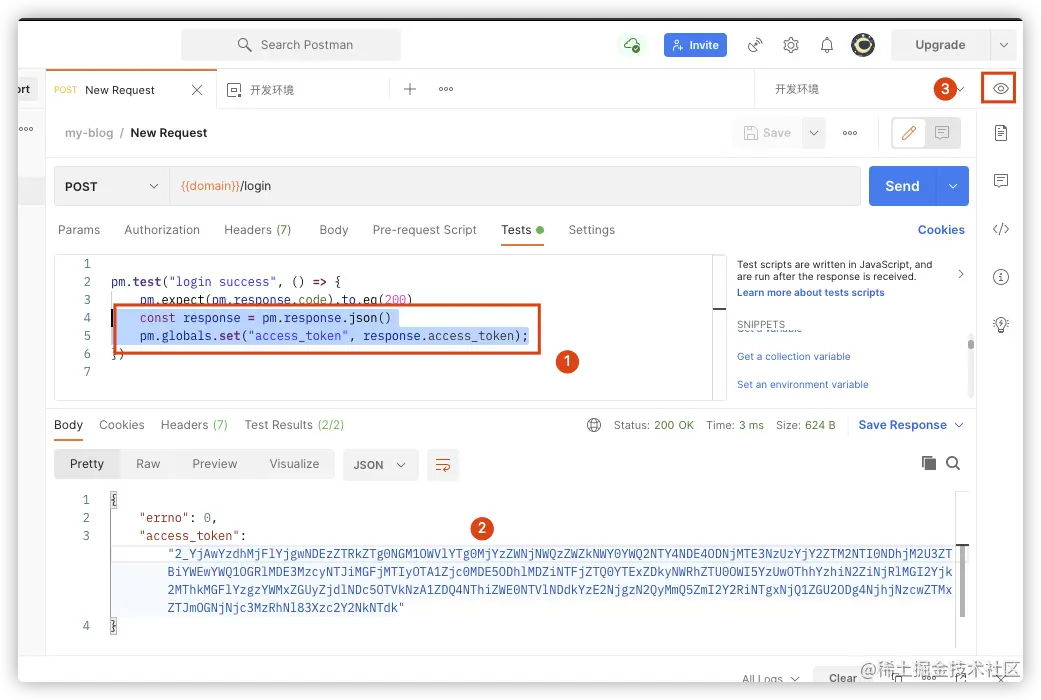Screen dimensions: 1041x700
Task: Open request more actions ellipsis
Action: (850, 133)
